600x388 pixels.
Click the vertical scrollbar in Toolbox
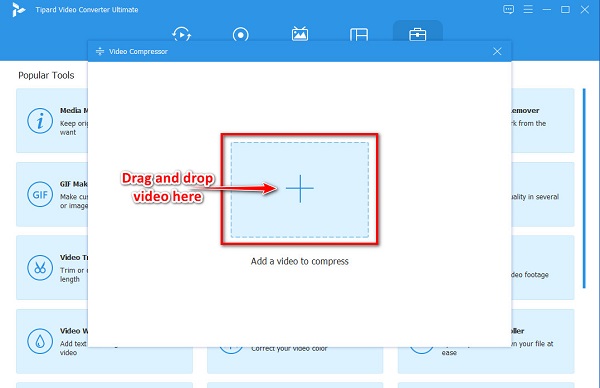[x=584, y=188]
